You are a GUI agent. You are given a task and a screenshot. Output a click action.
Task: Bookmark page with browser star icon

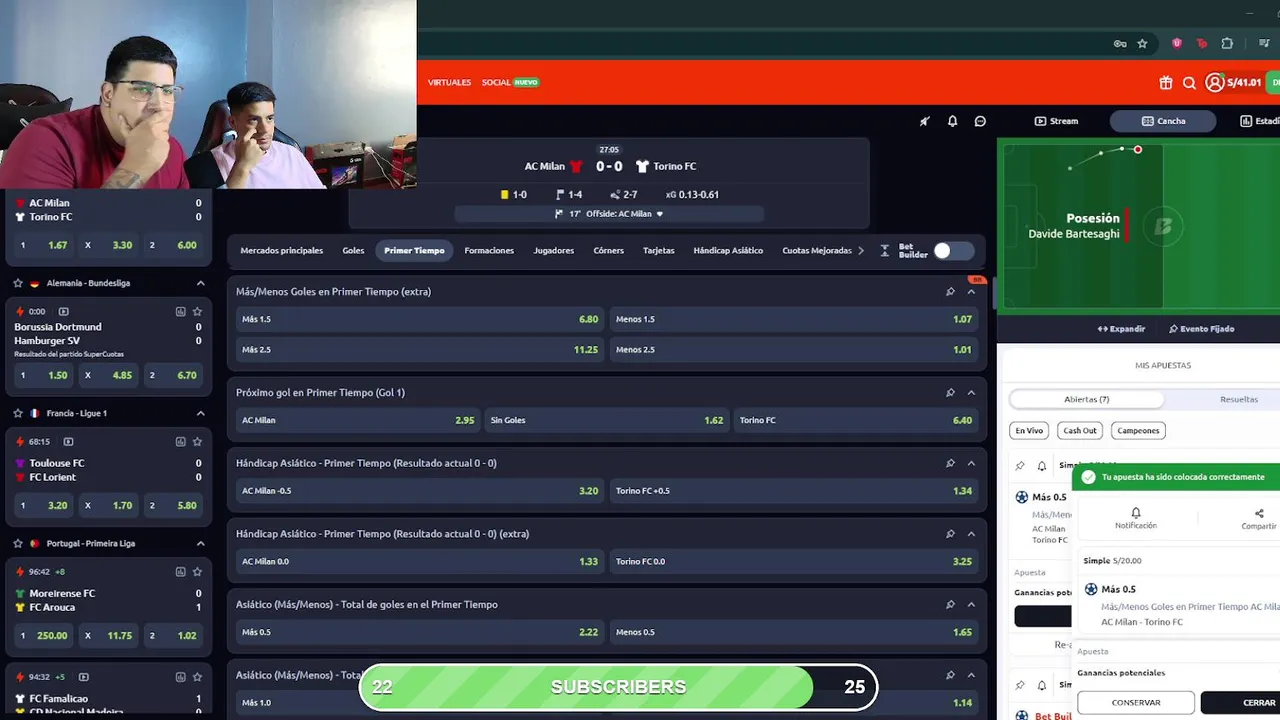1142,44
